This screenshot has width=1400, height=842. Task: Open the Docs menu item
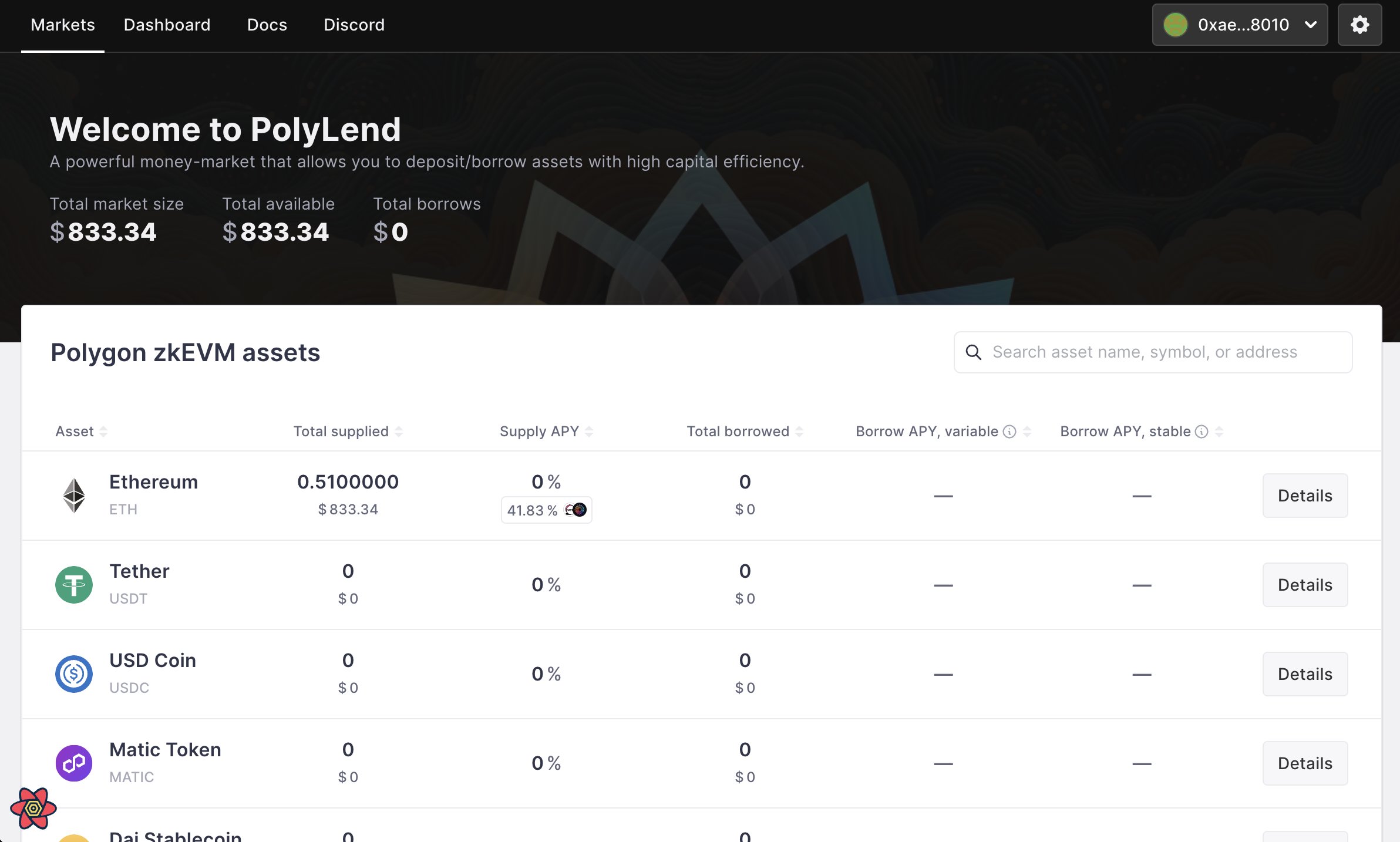coord(267,25)
